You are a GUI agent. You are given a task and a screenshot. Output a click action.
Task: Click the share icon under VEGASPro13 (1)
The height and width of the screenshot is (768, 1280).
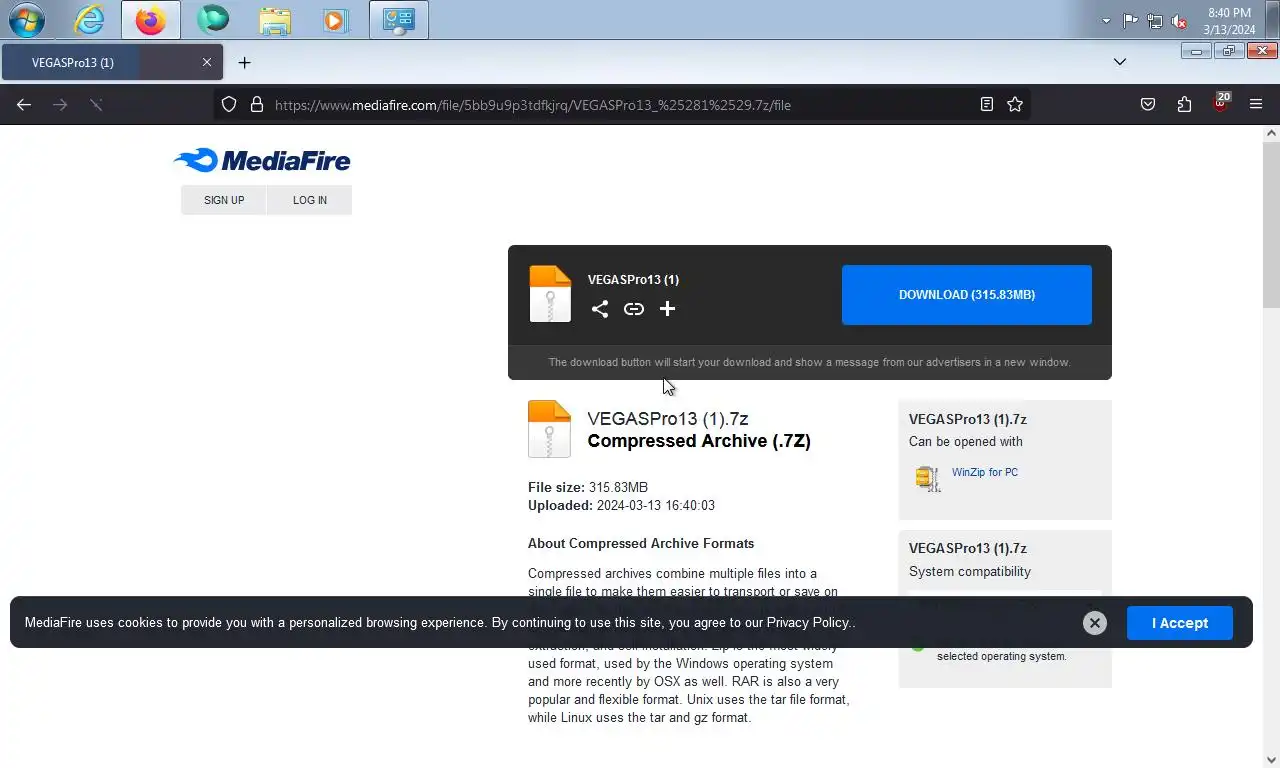[599, 309]
